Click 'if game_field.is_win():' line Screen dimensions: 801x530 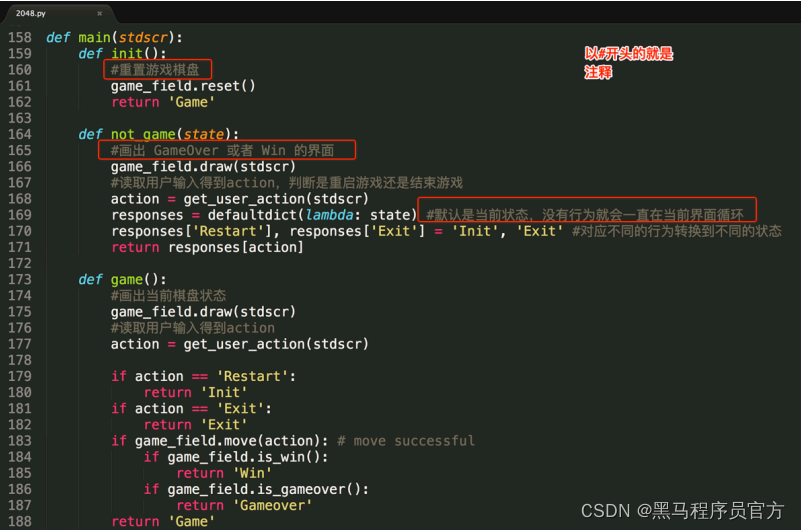(x=236, y=457)
